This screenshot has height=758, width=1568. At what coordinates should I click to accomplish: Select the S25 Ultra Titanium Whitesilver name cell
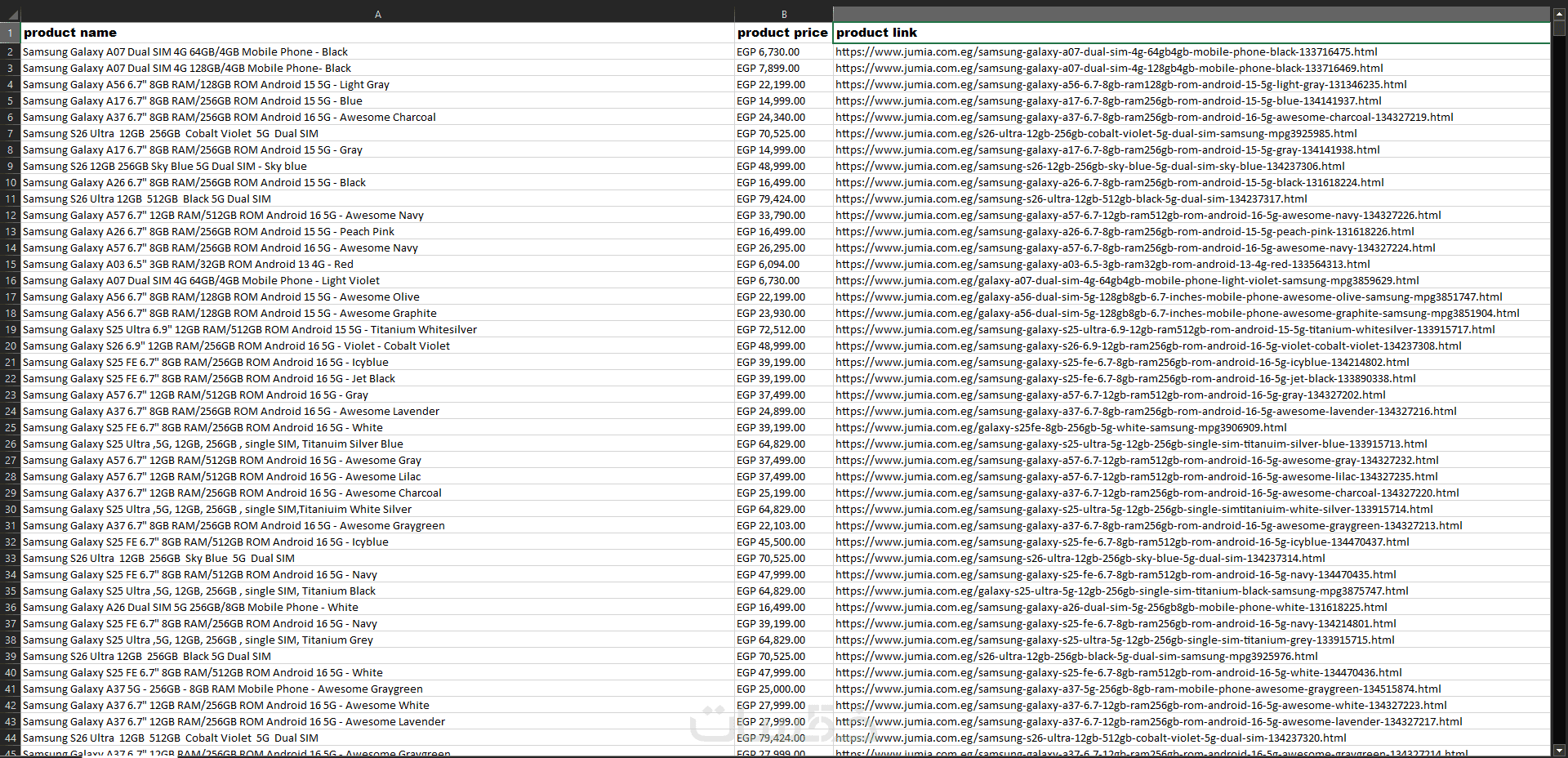[377, 329]
